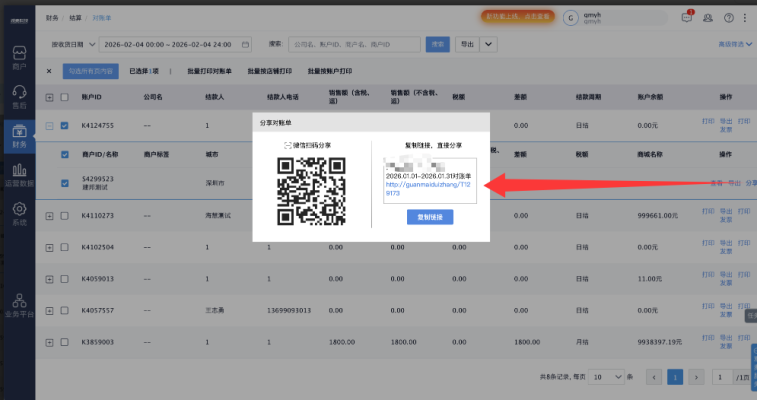The image size is (757, 400).
Task: Click the QR code in share dialog
Action: (x=311, y=191)
